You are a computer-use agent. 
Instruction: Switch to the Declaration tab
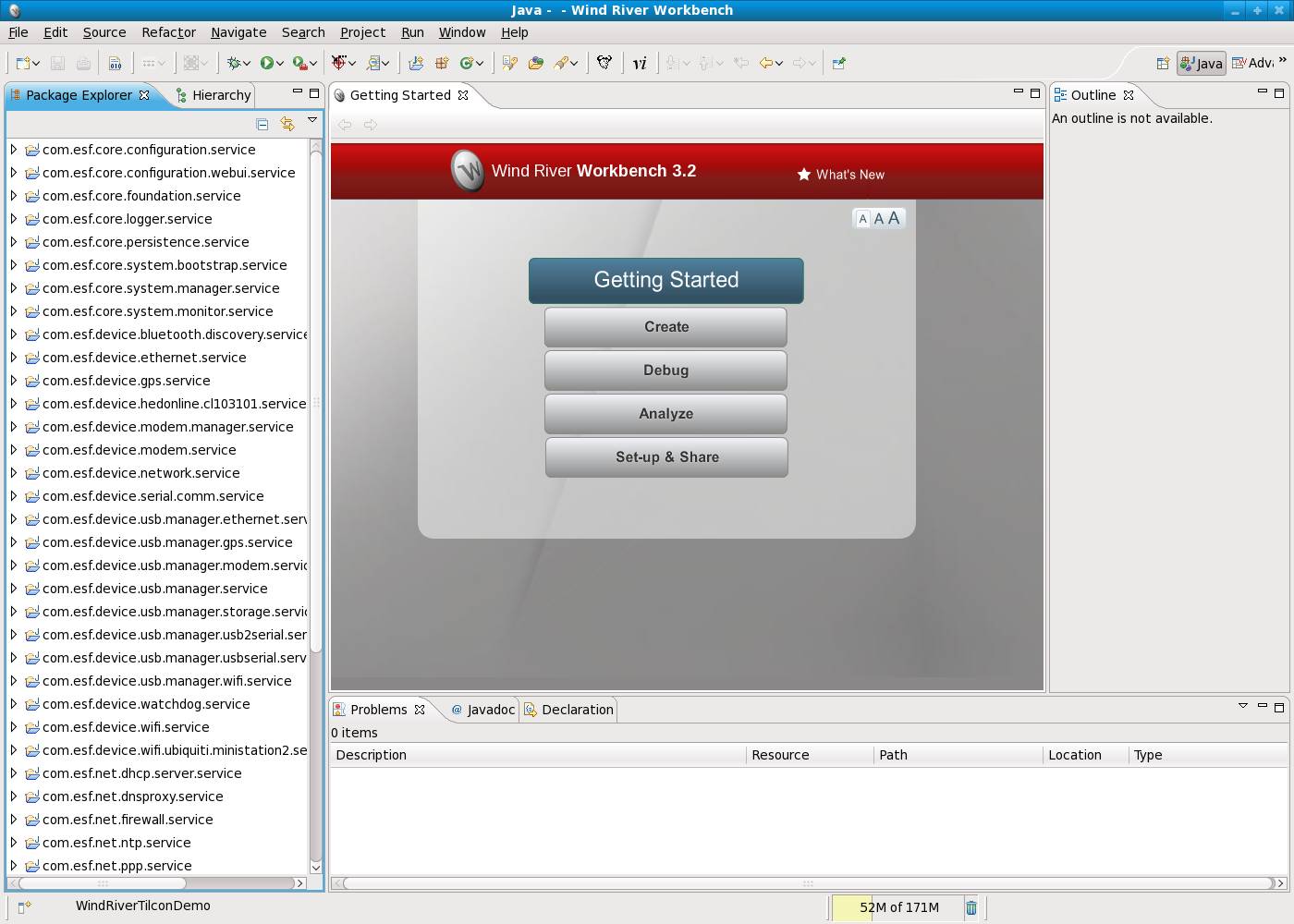(568, 710)
